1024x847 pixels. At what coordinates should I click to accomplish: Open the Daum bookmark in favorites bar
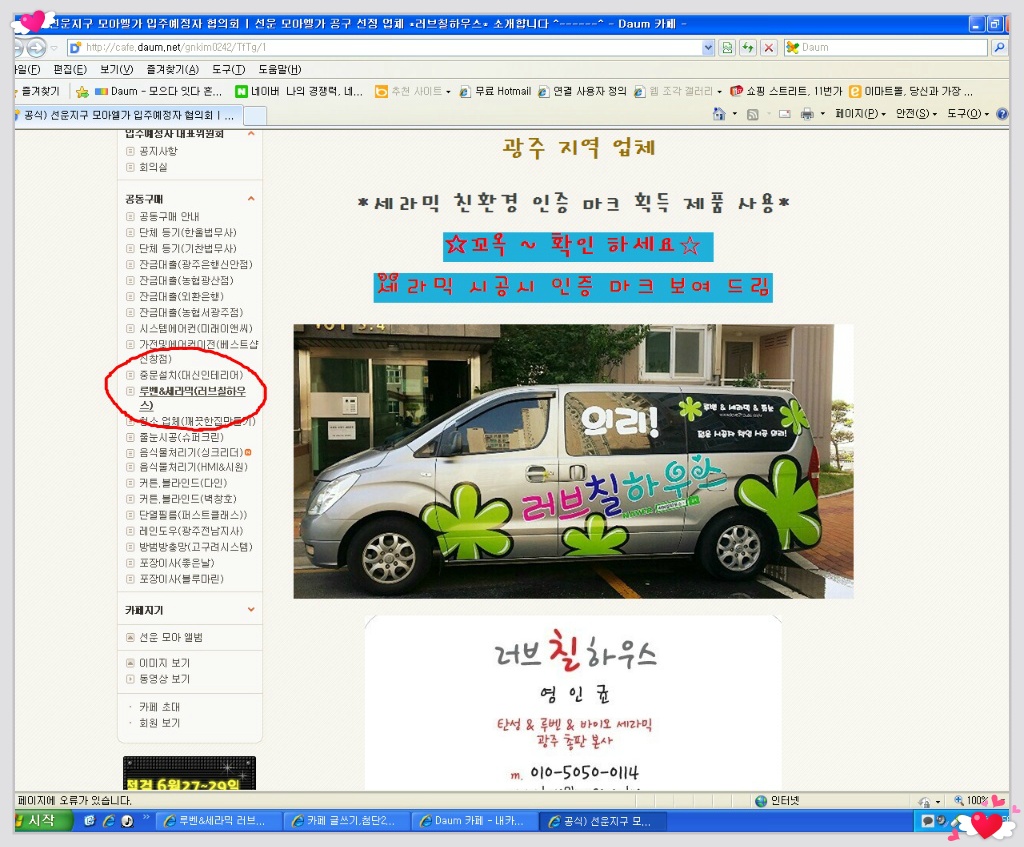[x=158, y=91]
